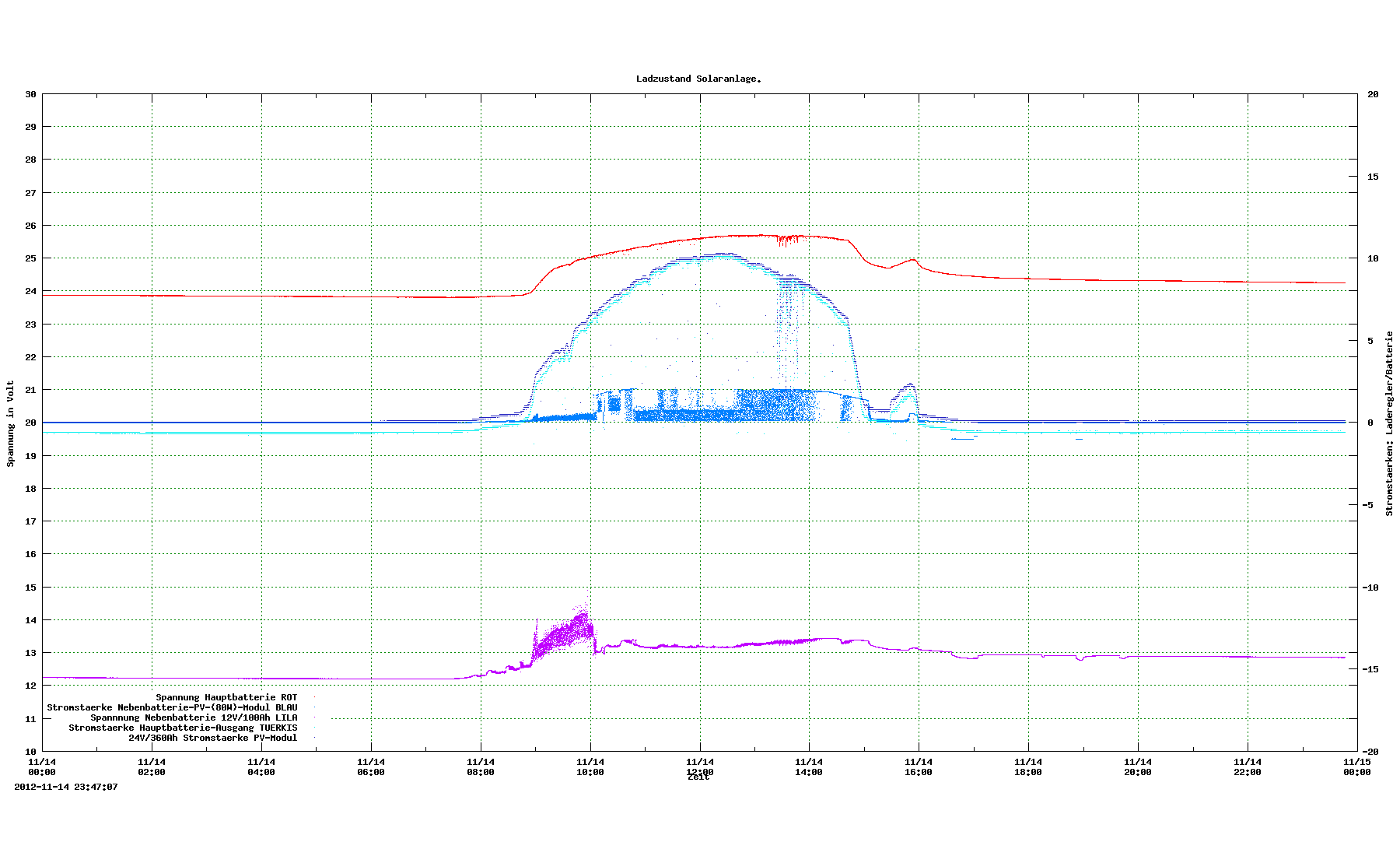The width and height of the screenshot is (1400, 856).
Task: Click the 15 label on right current axis
Action: click(x=1373, y=177)
